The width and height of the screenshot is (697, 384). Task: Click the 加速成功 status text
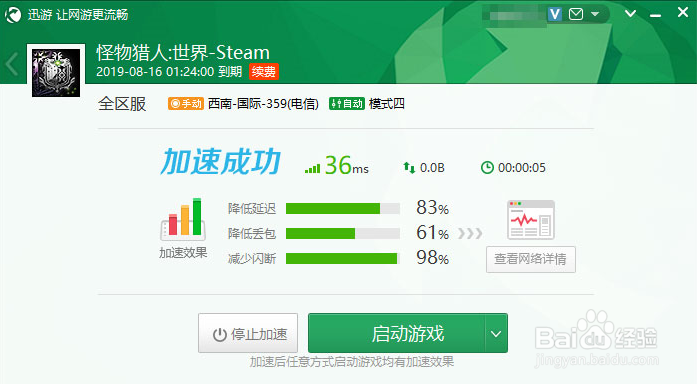220,162
